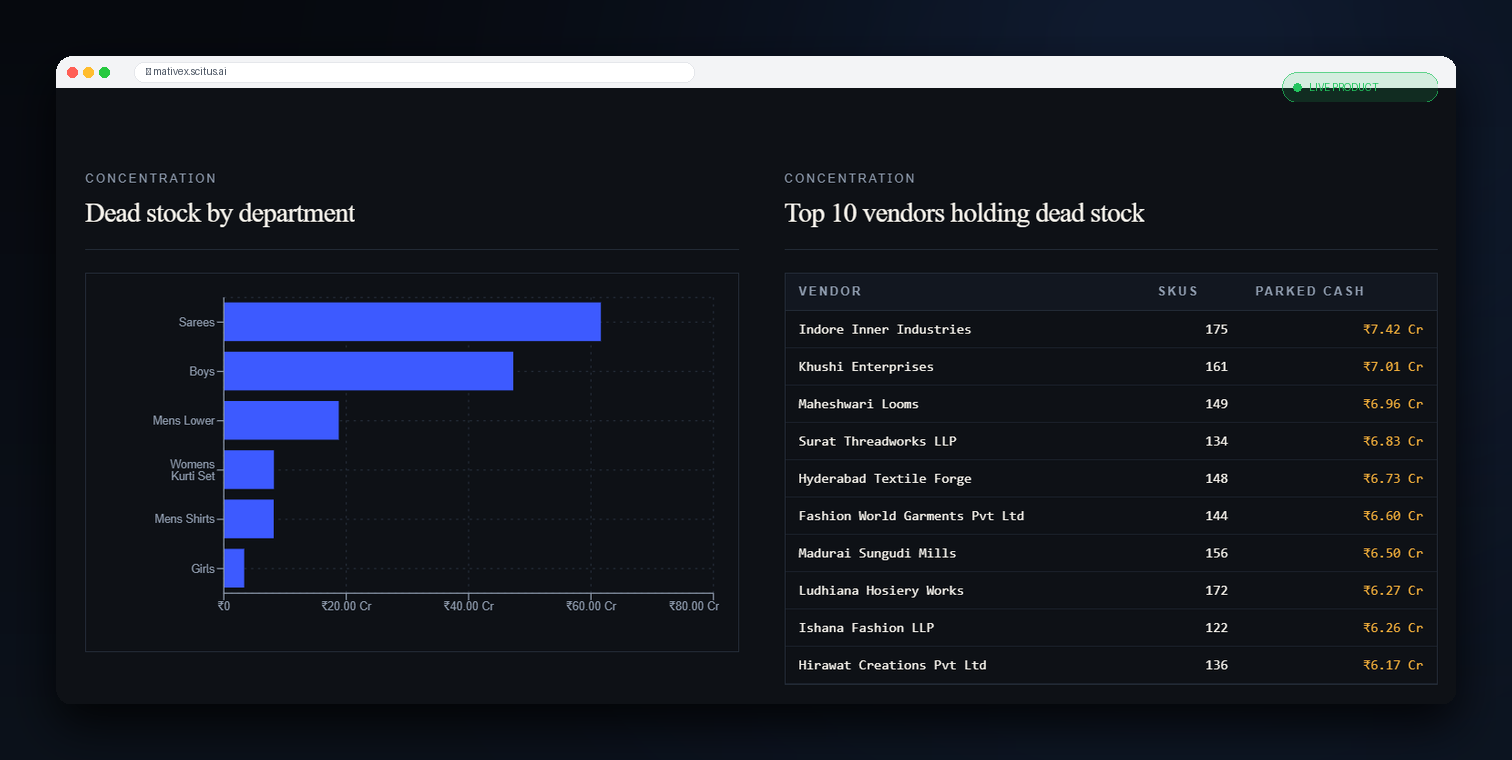Screen dimensions: 1512x760
Task: Select the Fashion World Garments Pvt Ltd row
Action: pyautogui.click(x=1111, y=516)
